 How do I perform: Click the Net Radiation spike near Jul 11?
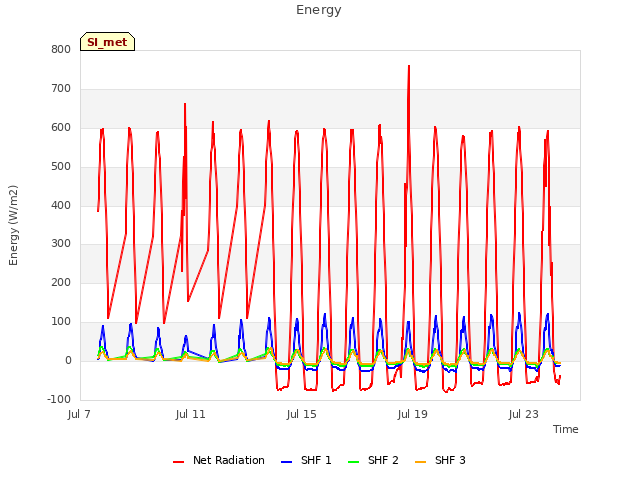coord(185,104)
